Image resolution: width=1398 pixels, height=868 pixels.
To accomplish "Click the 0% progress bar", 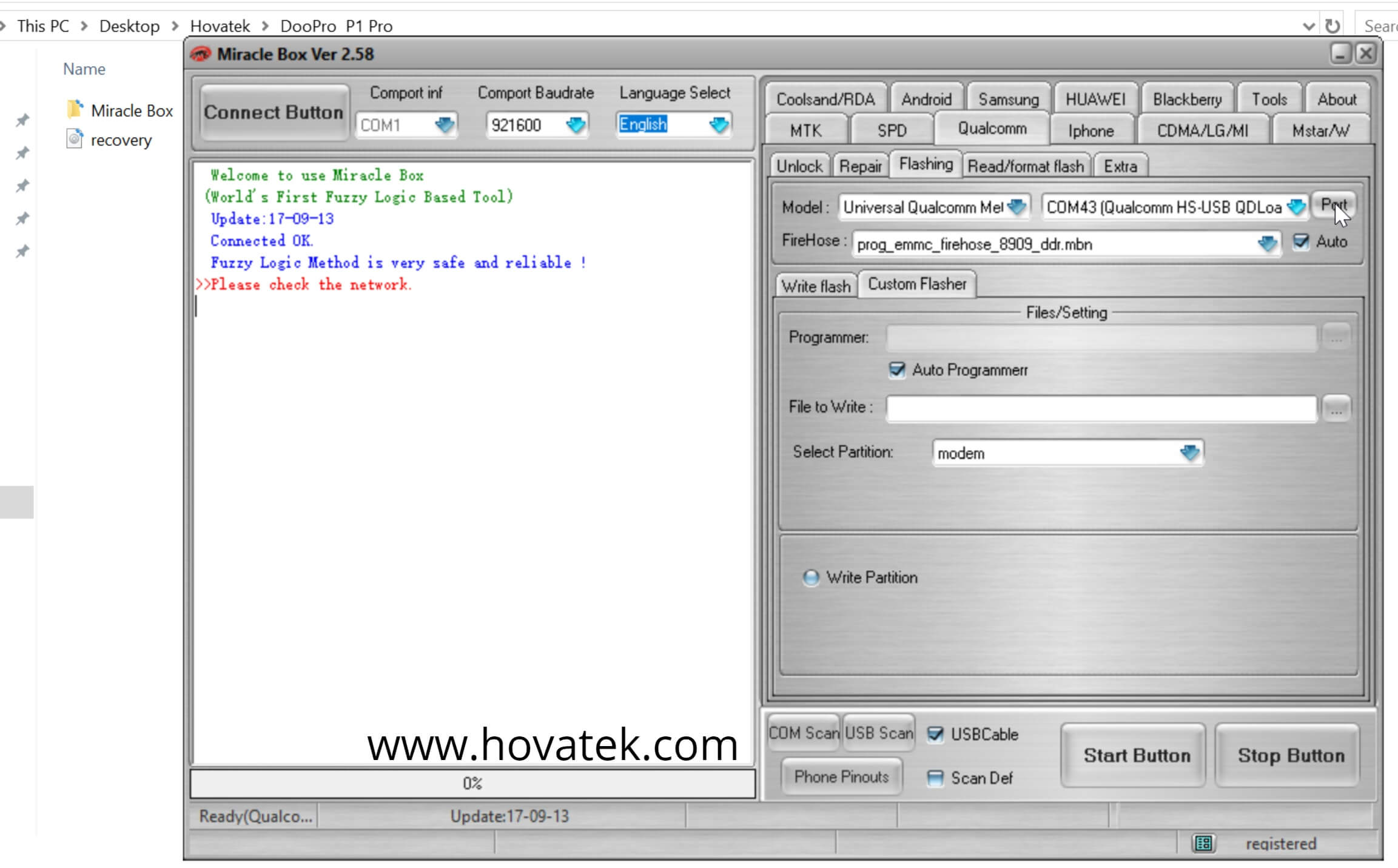I will pos(472,783).
